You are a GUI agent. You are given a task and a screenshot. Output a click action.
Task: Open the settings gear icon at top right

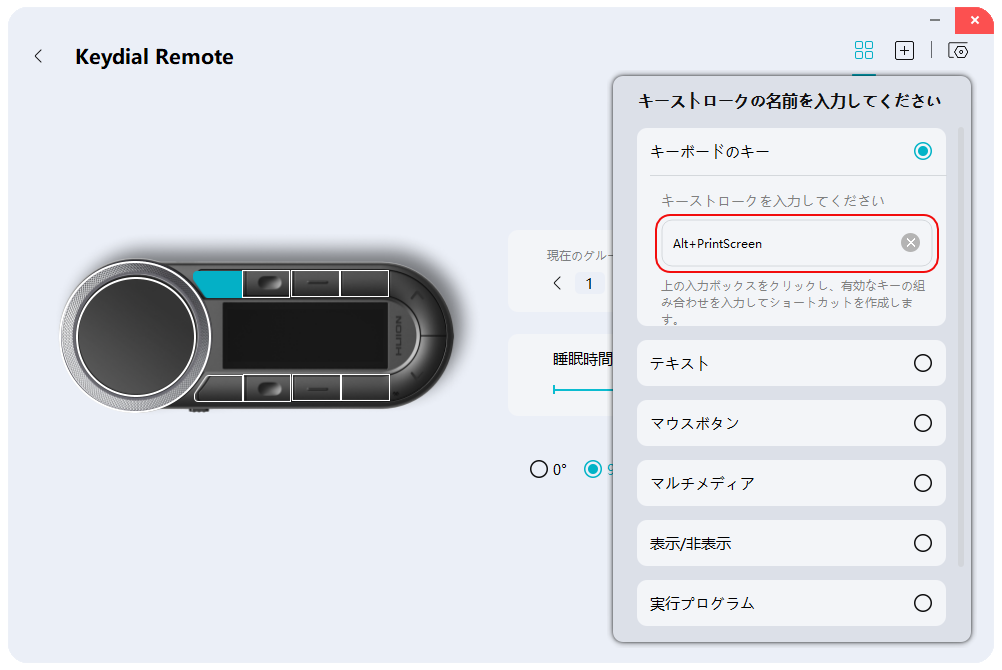coord(958,51)
